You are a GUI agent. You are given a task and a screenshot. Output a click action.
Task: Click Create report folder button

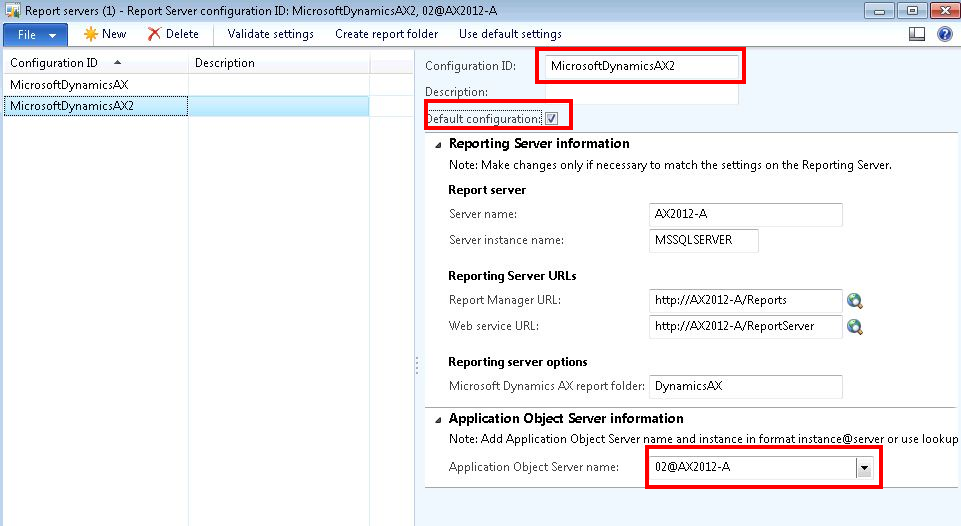point(386,34)
